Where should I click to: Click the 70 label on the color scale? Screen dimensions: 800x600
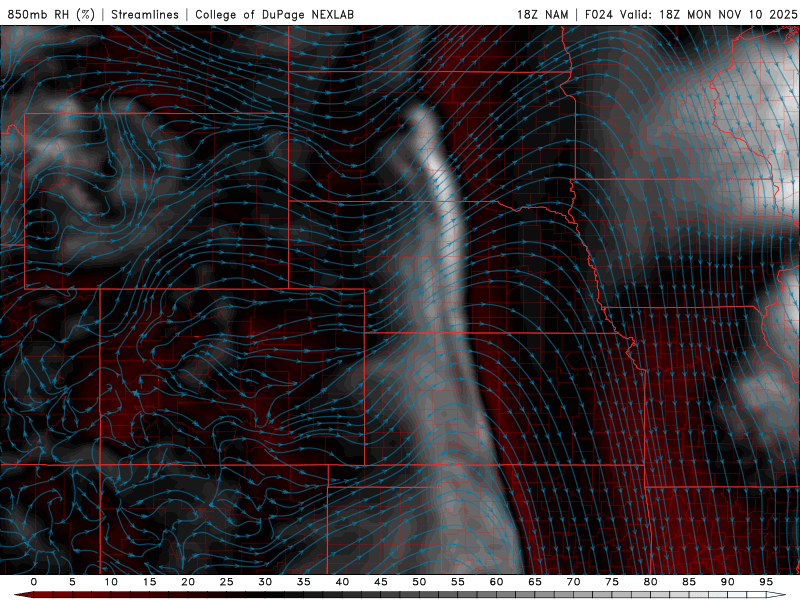pyautogui.click(x=573, y=582)
